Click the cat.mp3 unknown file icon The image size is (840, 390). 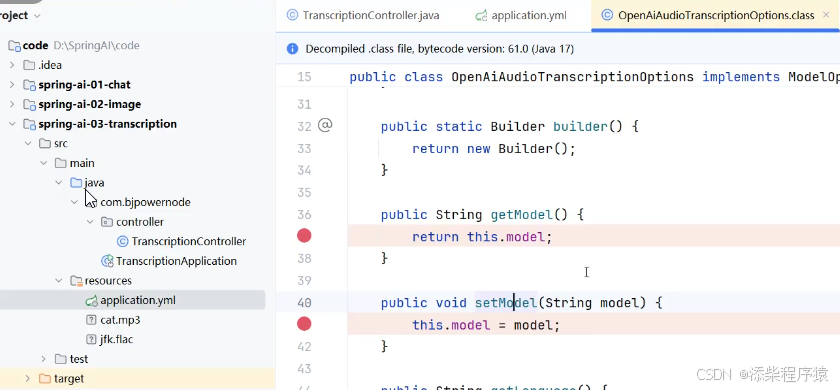(x=92, y=320)
